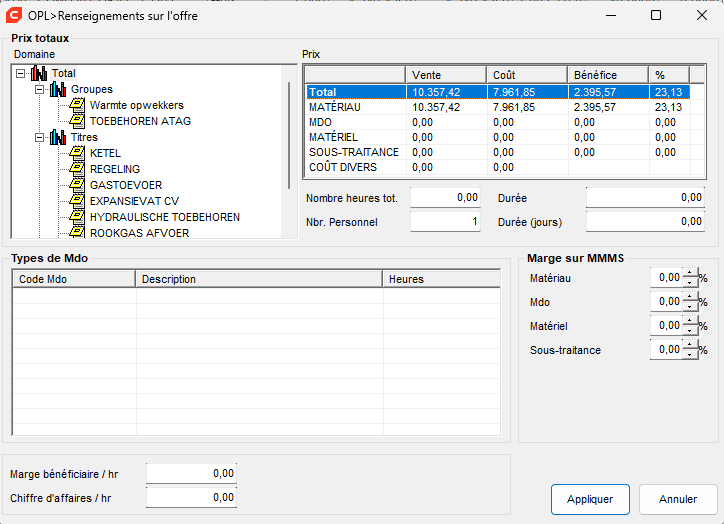Click the note icon of EXPANSIEVAT CV

77,201
